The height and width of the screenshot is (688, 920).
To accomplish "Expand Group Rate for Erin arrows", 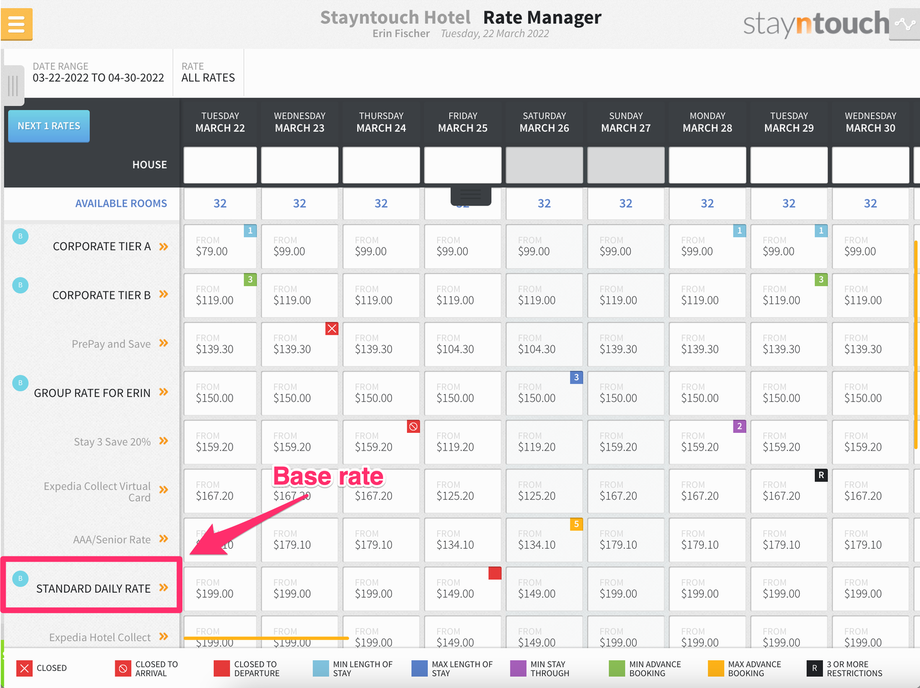I will point(164,392).
